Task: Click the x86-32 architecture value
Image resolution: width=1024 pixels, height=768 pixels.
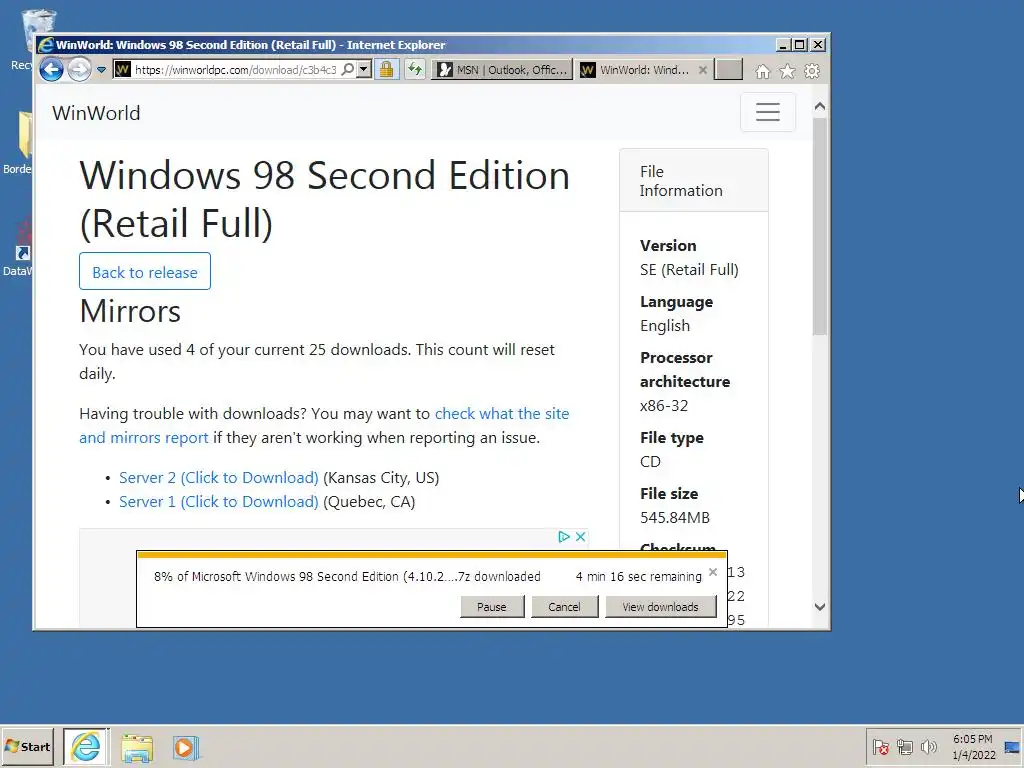Action: click(664, 406)
